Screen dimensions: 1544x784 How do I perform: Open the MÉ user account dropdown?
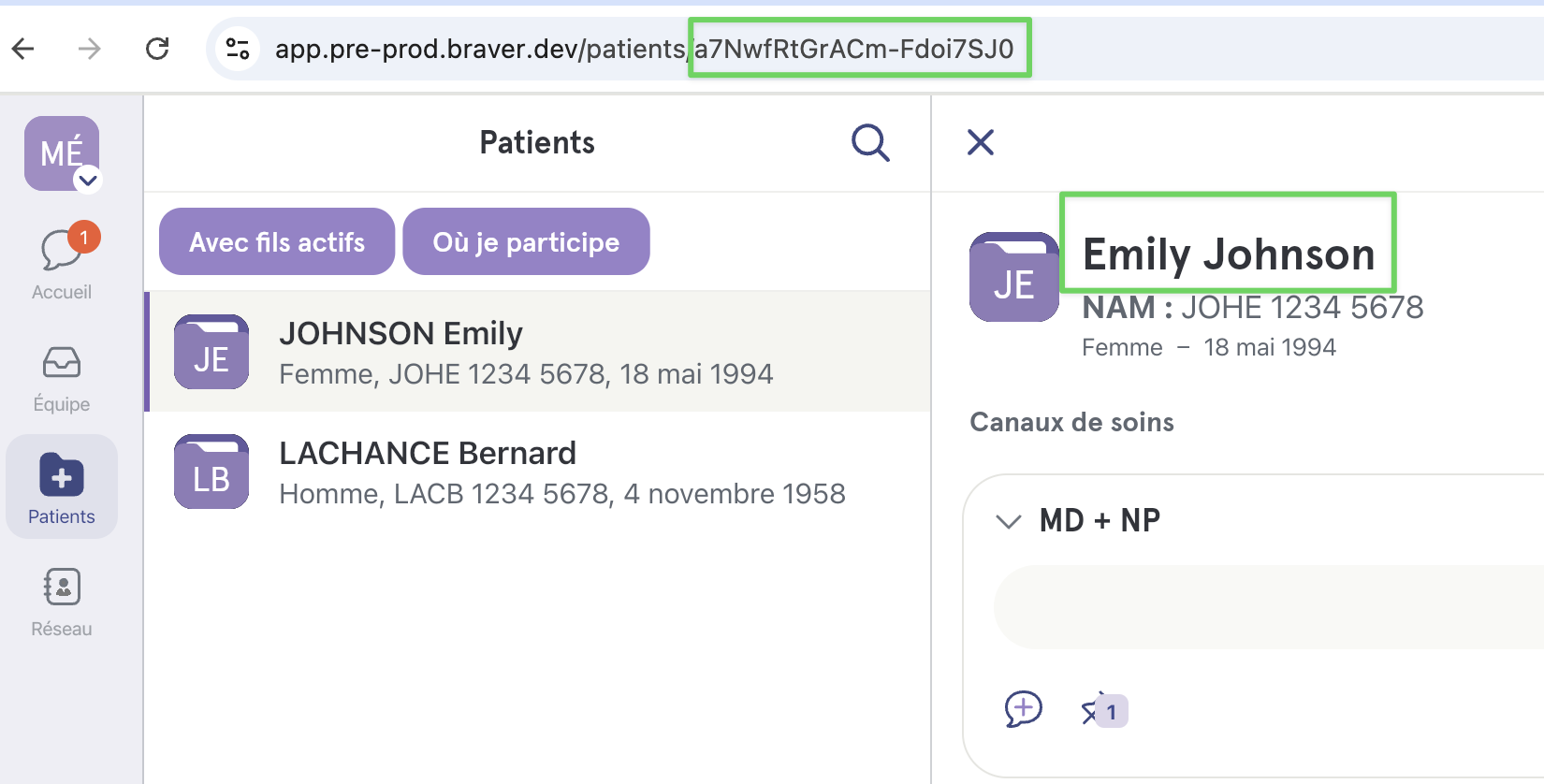62,154
